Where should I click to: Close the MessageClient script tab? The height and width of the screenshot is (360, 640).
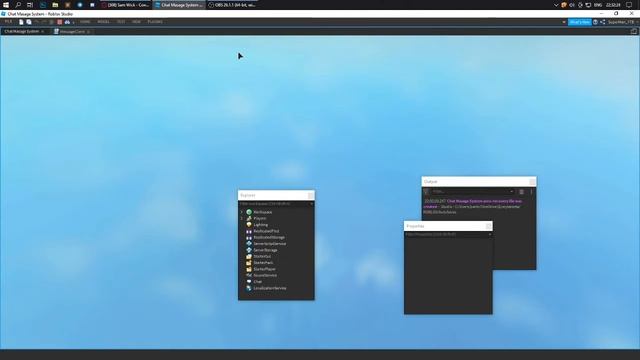88,31
